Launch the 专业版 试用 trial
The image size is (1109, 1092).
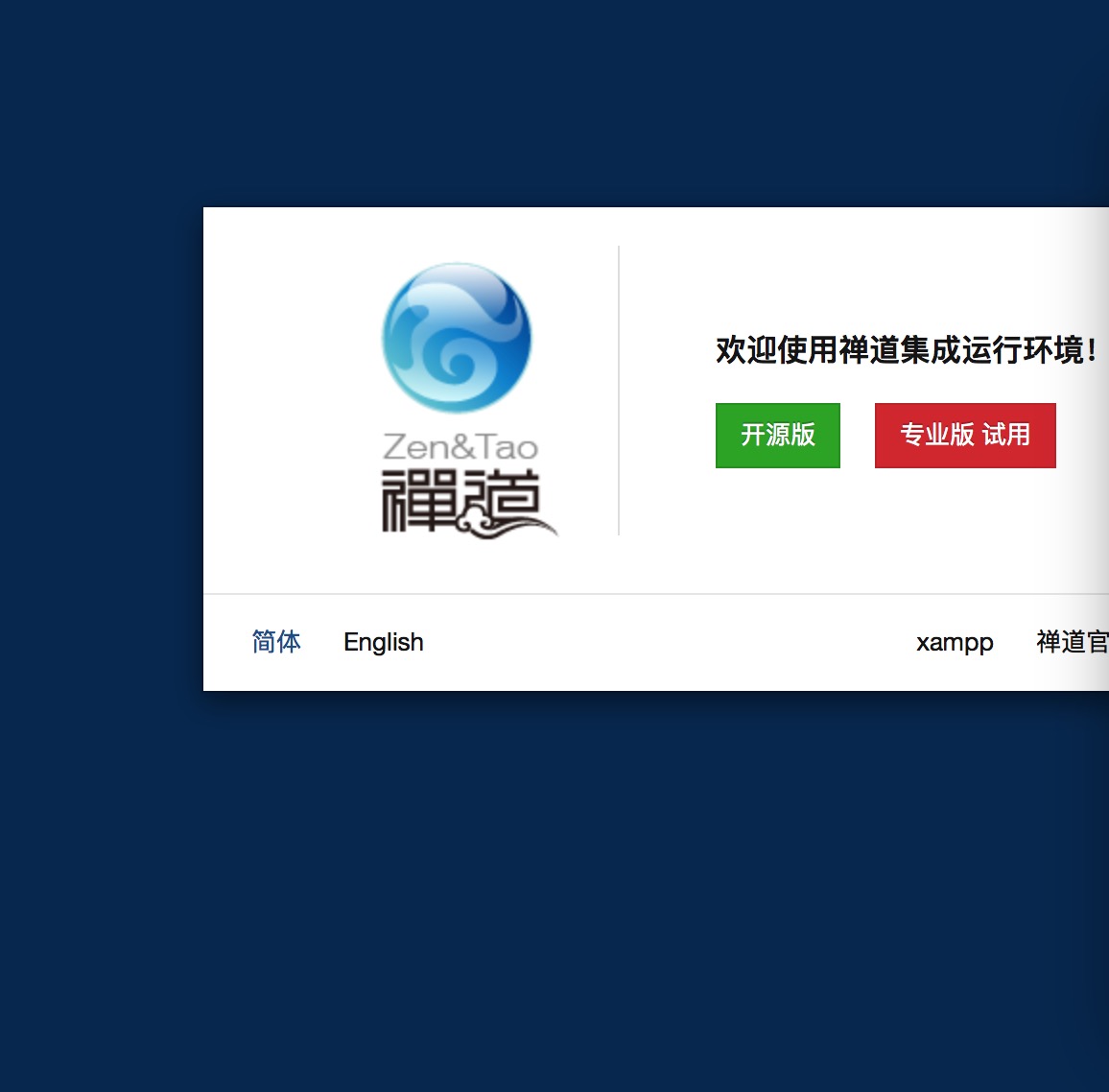coord(965,435)
